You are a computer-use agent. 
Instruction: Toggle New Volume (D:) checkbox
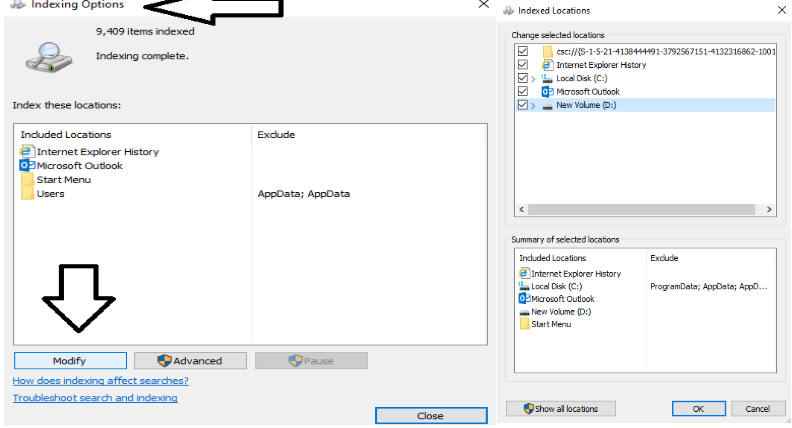(x=523, y=105)
